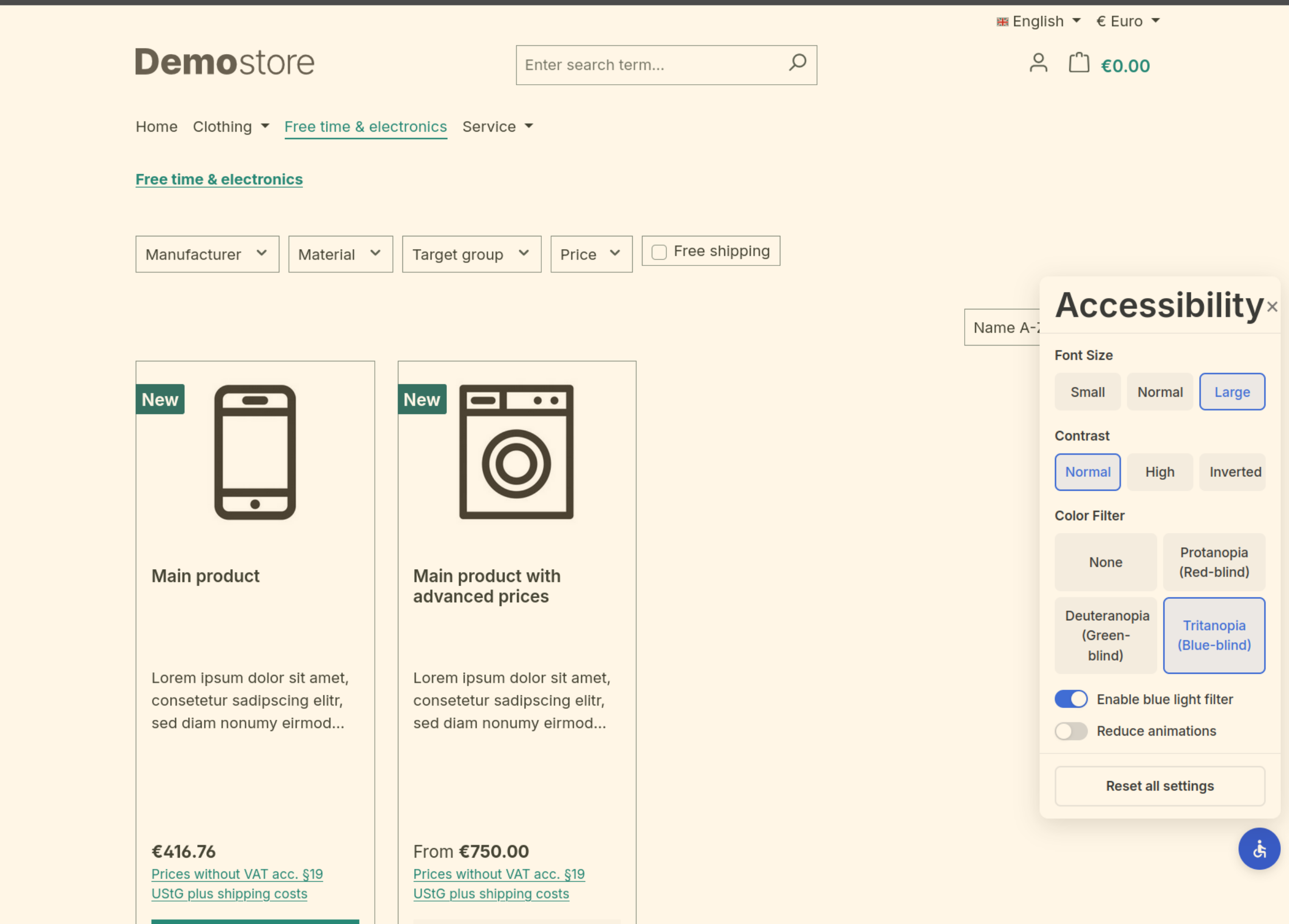
Task: Select Free time & electronics nav item
Action: (366, 127)
